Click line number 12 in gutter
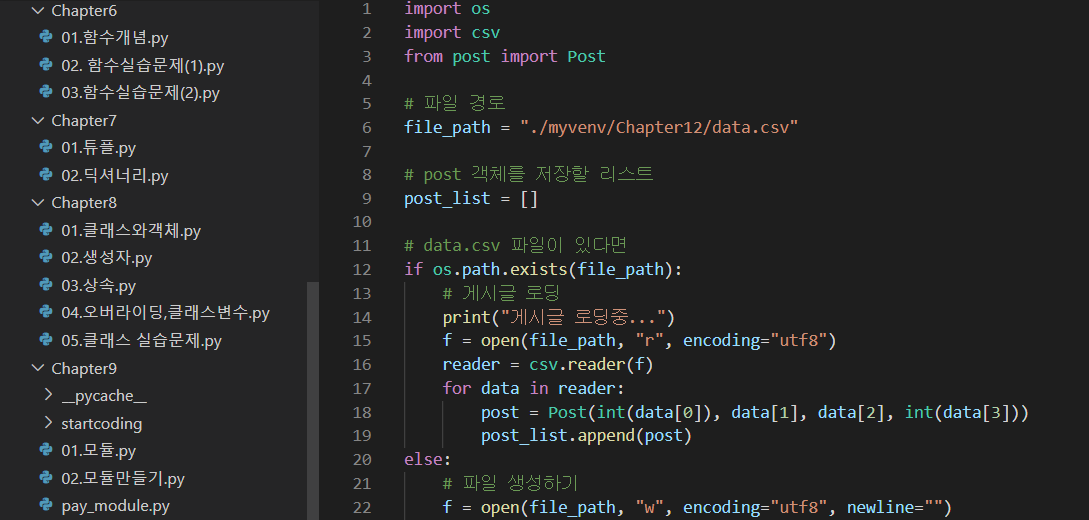This screenshot has height=520, width=1089. point(363,269)
